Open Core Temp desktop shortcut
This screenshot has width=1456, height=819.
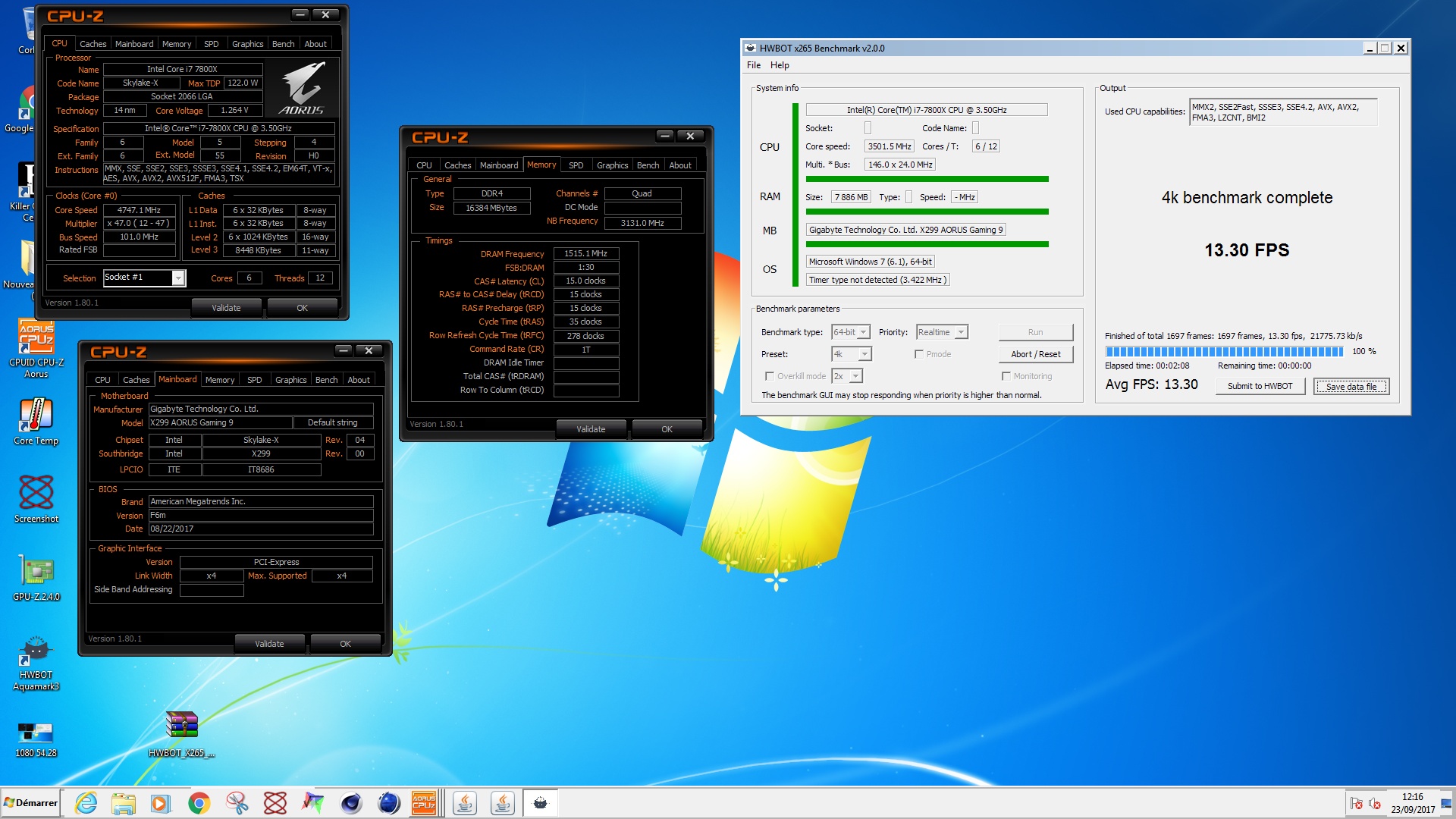click(36, 422)
